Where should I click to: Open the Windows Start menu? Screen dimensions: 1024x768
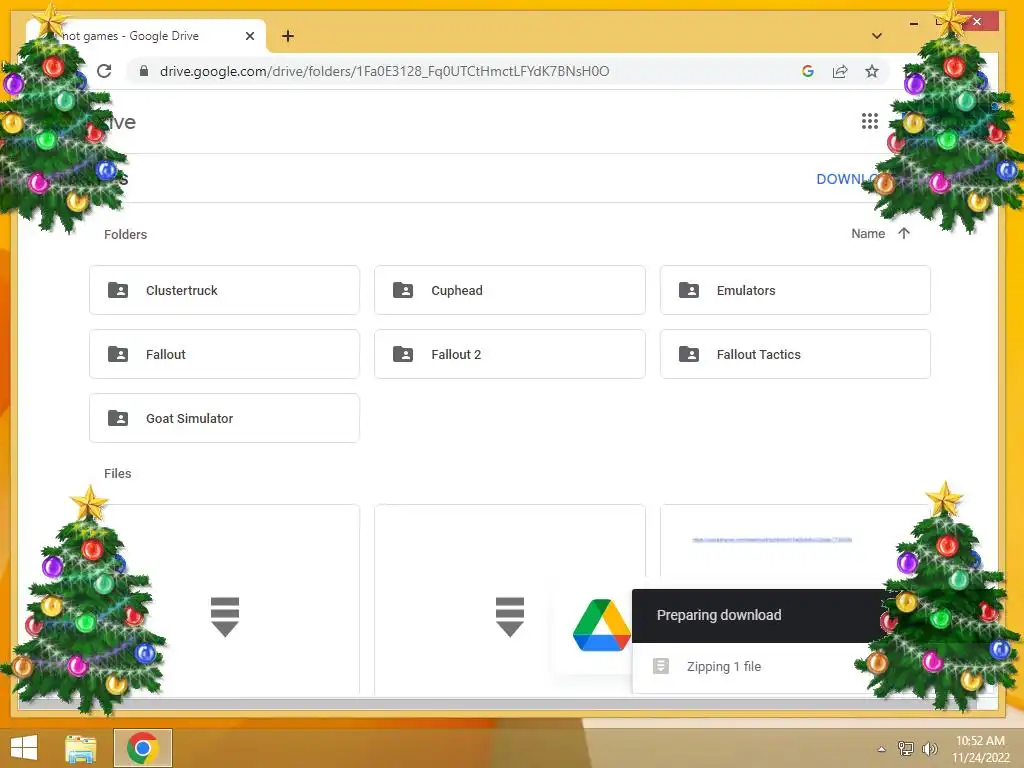click(24, 748)
